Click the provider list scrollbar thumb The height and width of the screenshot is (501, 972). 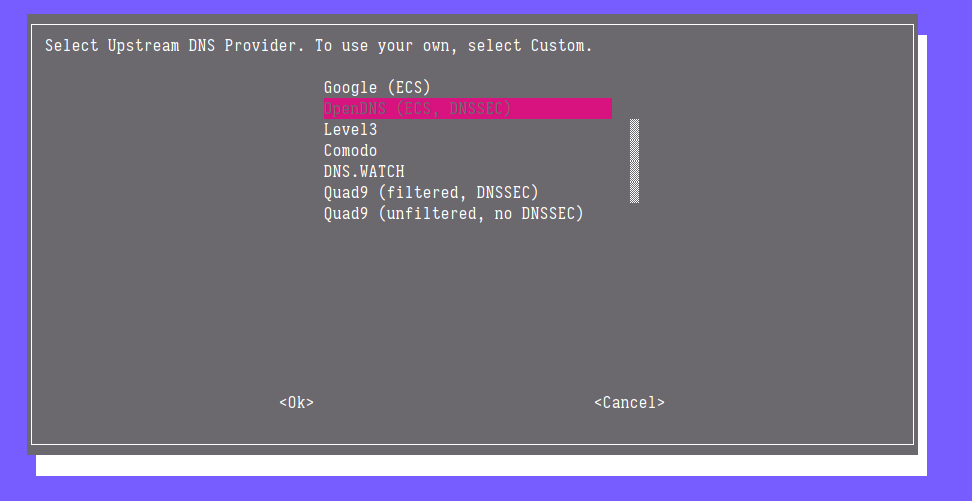(x=635, y=160)
